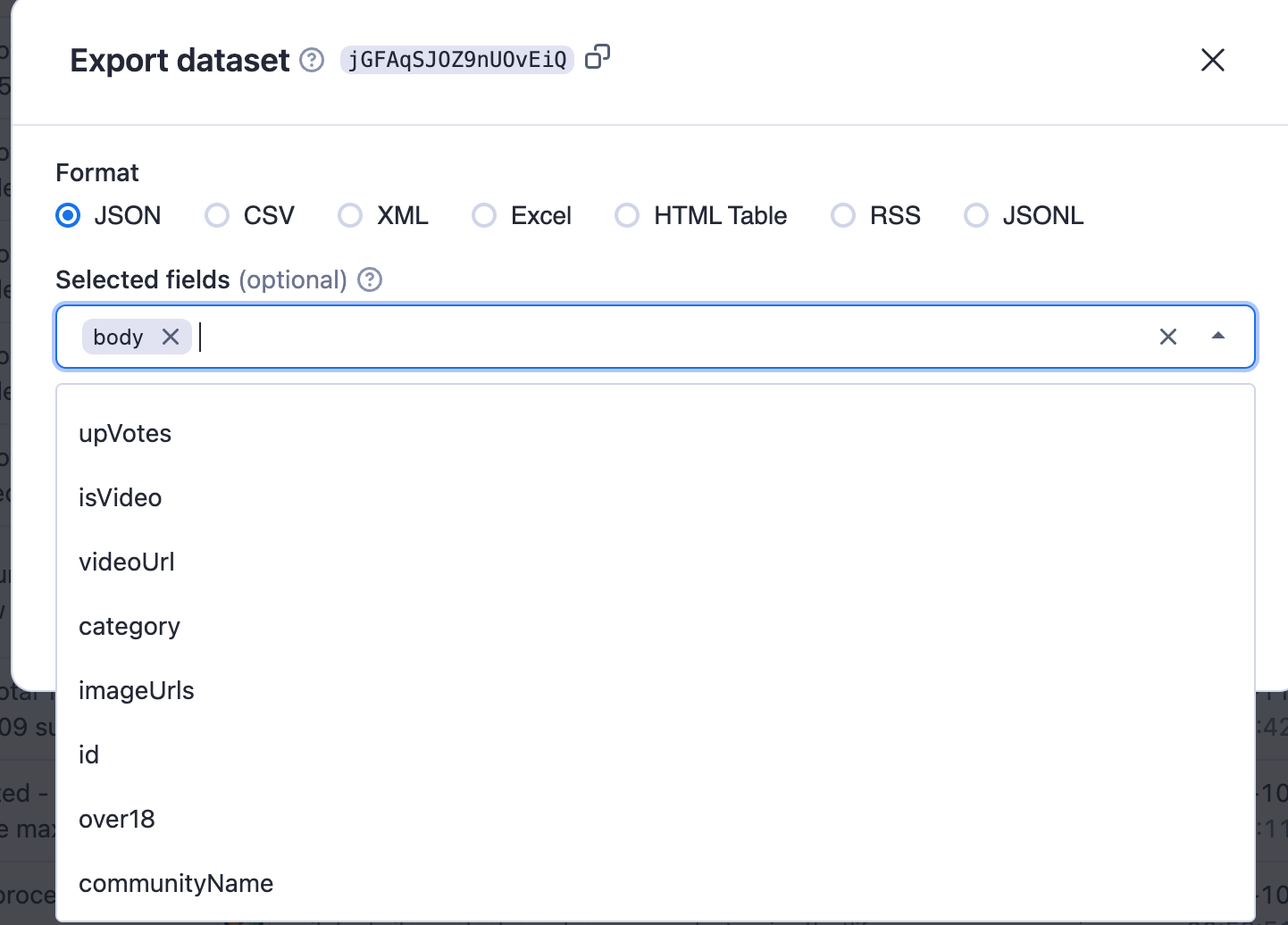Select Excel export format

pos(484,215)
